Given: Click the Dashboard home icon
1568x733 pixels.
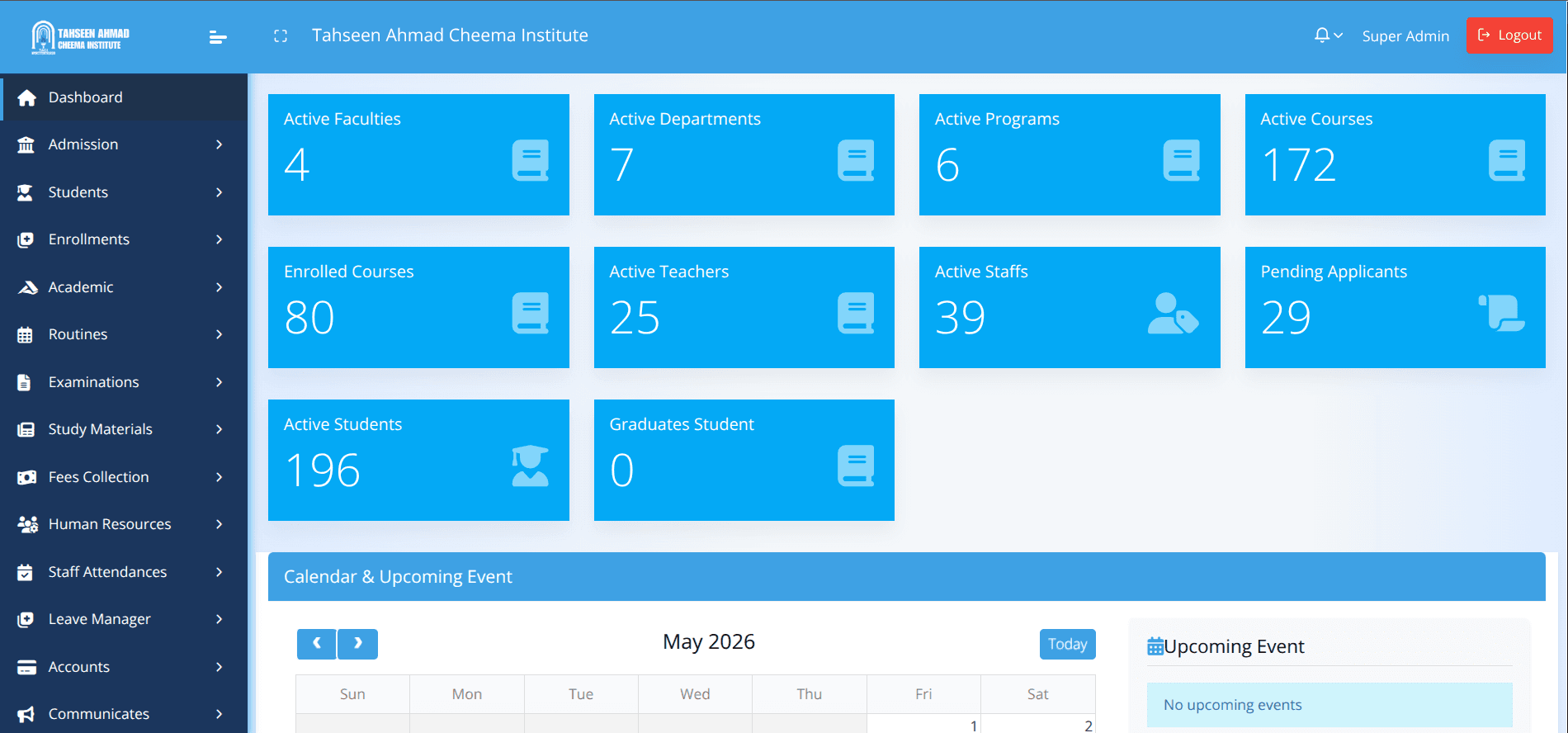Looking at the screenshot, I should tap(26, 97).
